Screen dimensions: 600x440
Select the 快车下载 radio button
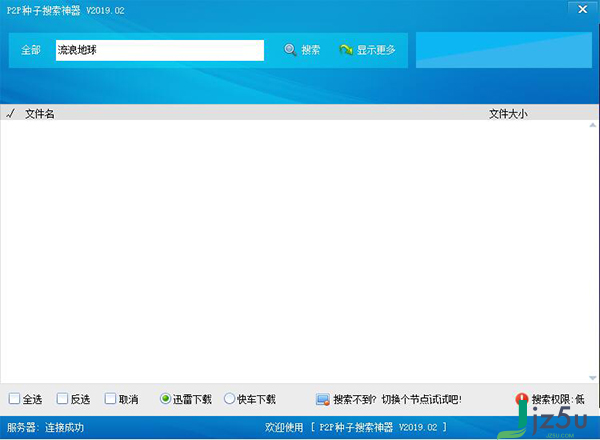229,399
